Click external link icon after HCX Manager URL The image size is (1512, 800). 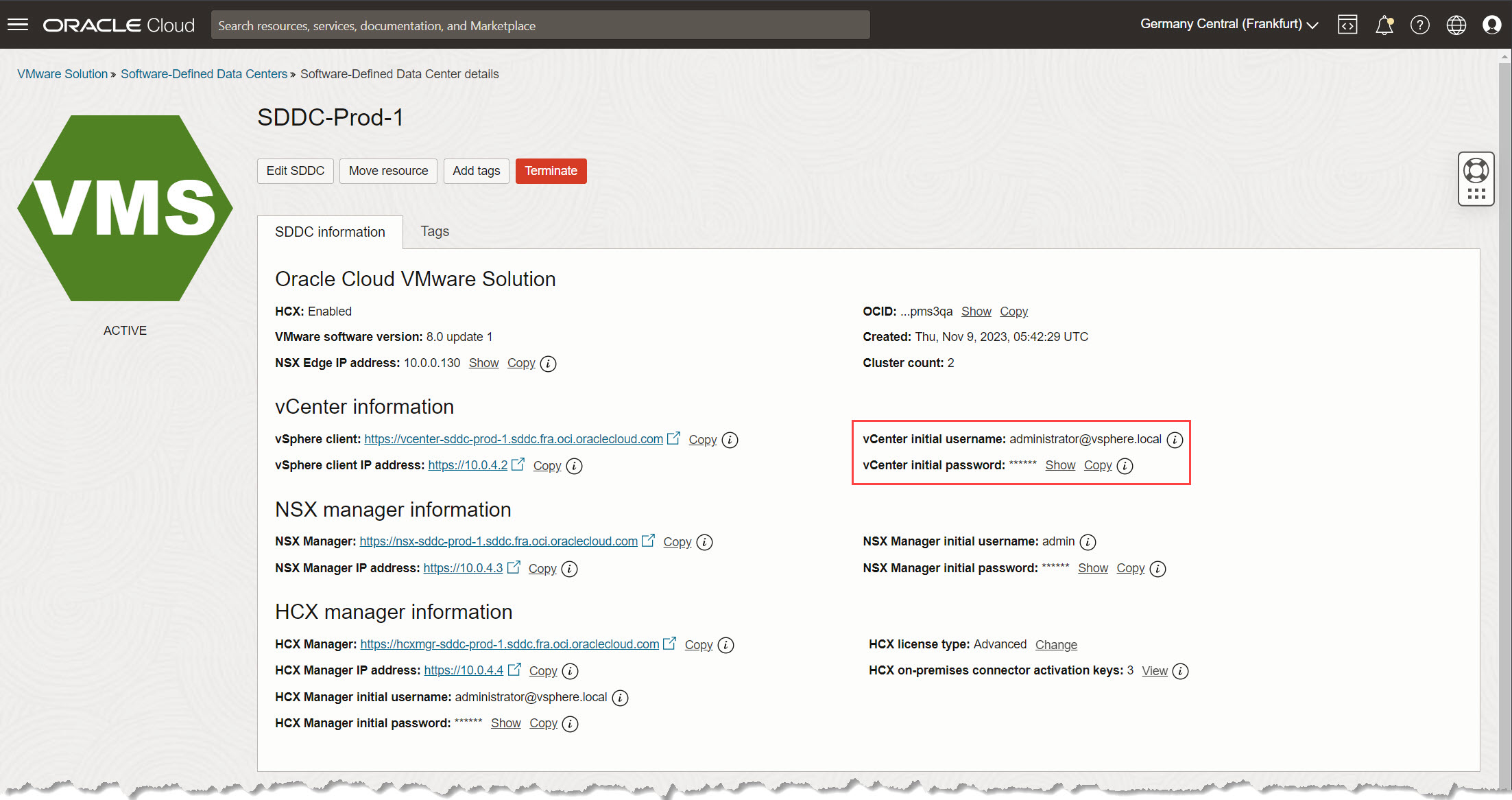670,643
